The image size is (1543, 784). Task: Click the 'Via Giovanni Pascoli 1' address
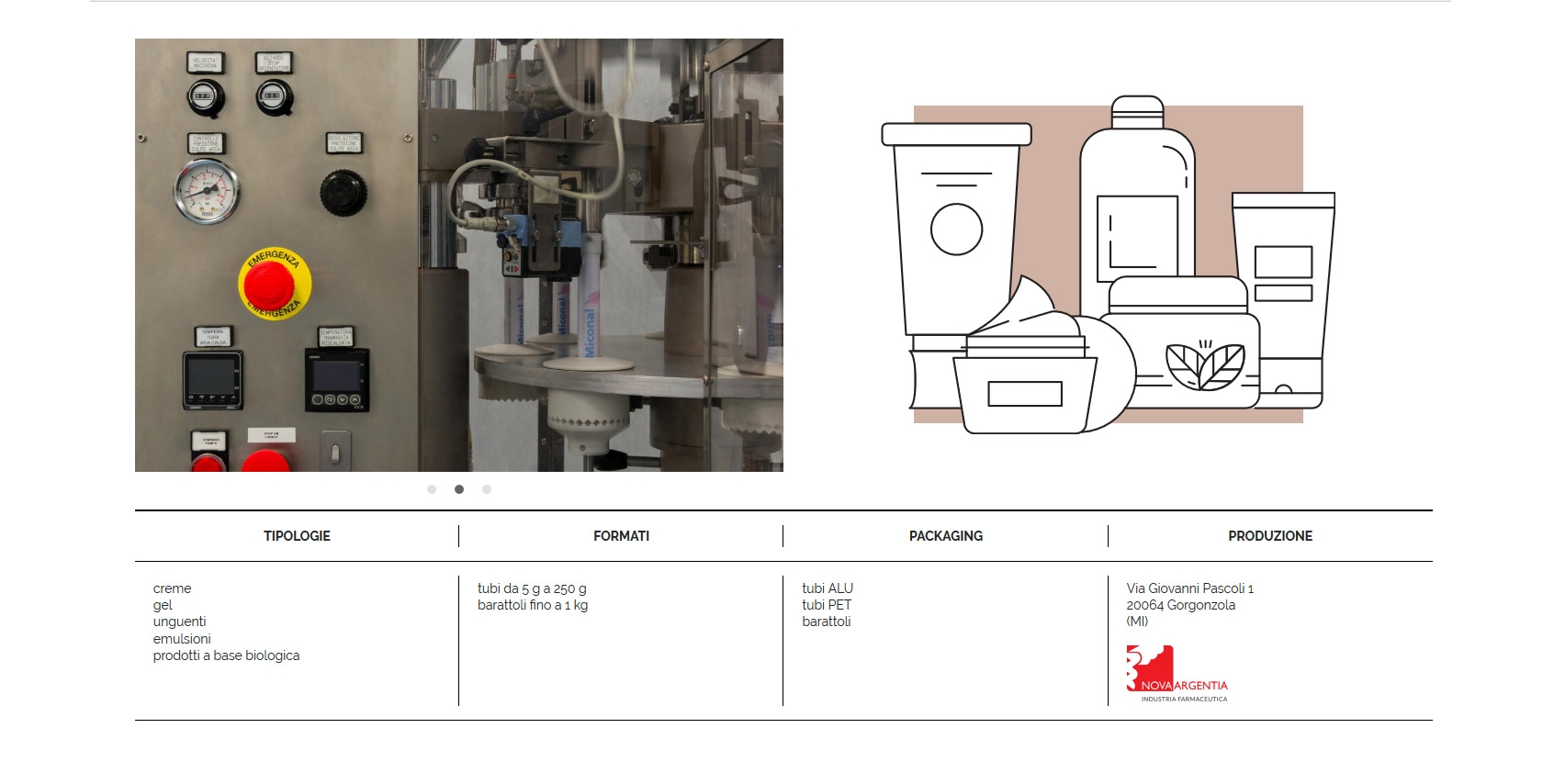click(1190, 588)
